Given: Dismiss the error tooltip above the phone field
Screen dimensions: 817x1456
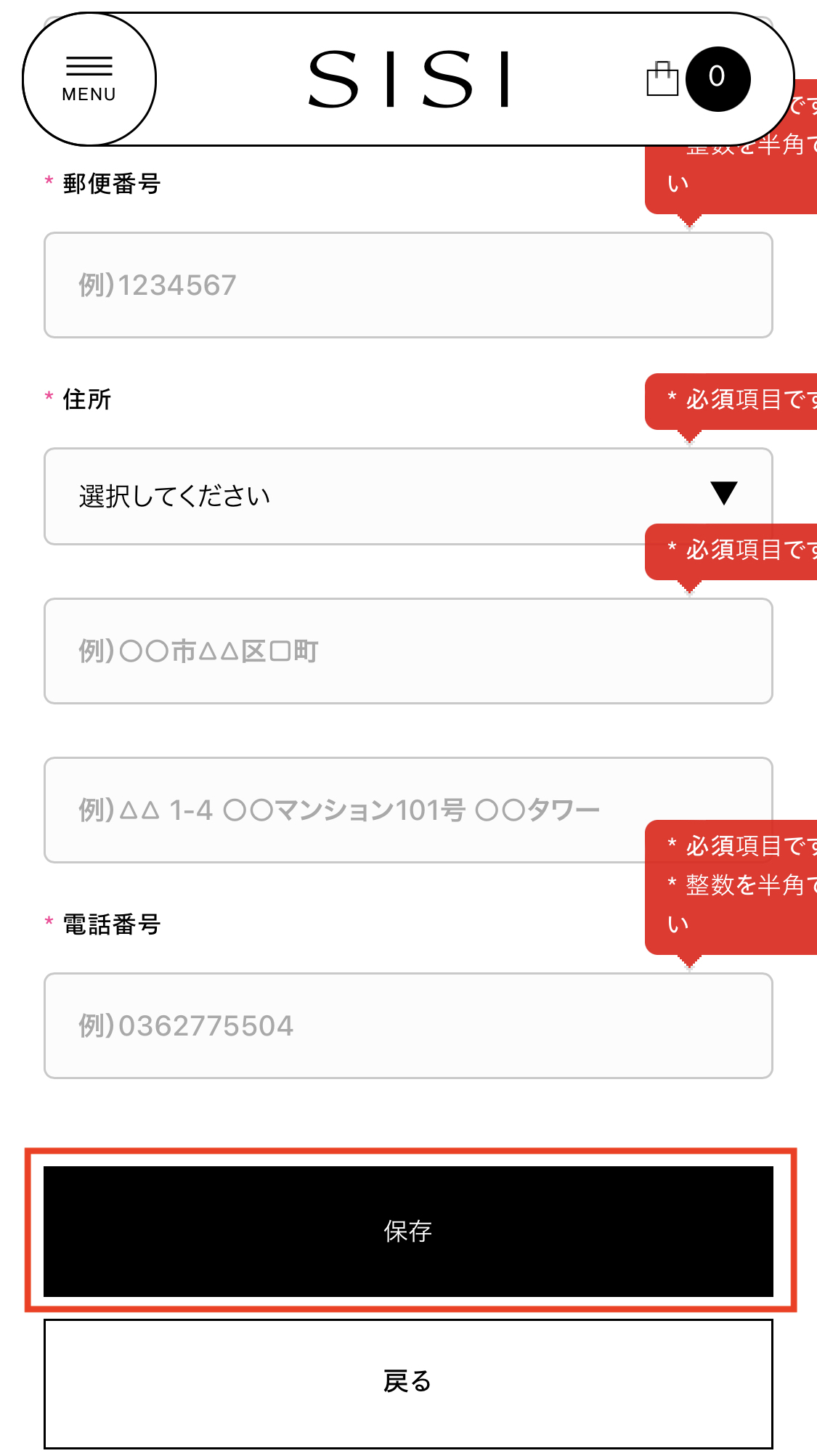Looking at the screenshot, I should (x=731, y=887).
